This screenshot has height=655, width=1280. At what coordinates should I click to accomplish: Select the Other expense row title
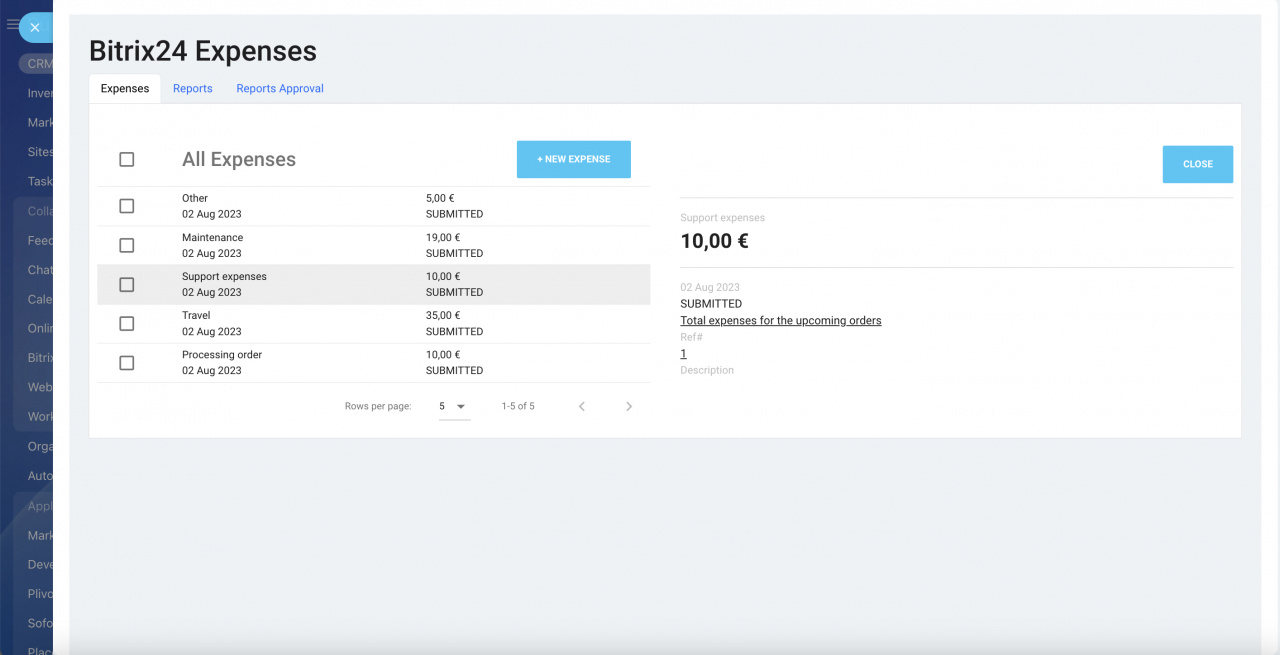(x=195, y=198)
